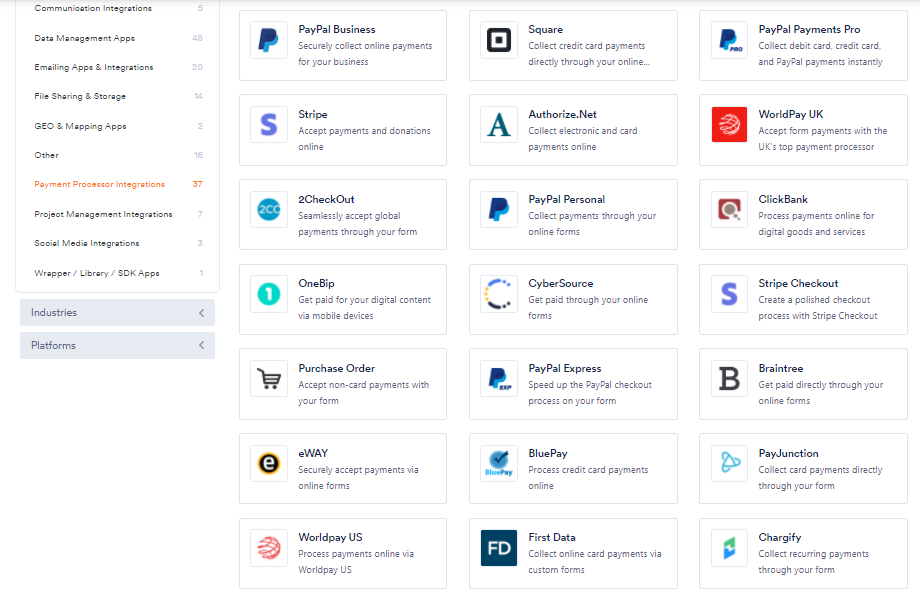This screenshot has width=920, height=598.
Task: Click the OneBip logo icon
Action: [x=269, y=294]
